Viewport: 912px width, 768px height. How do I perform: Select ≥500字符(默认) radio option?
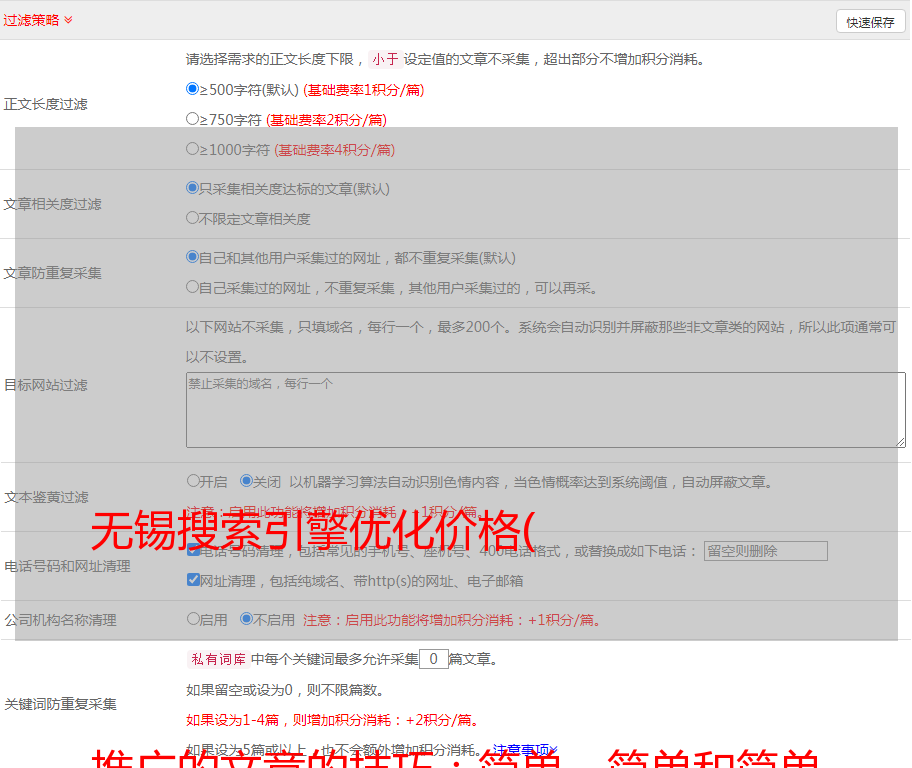pyautogui.click(x=192, y=89)
